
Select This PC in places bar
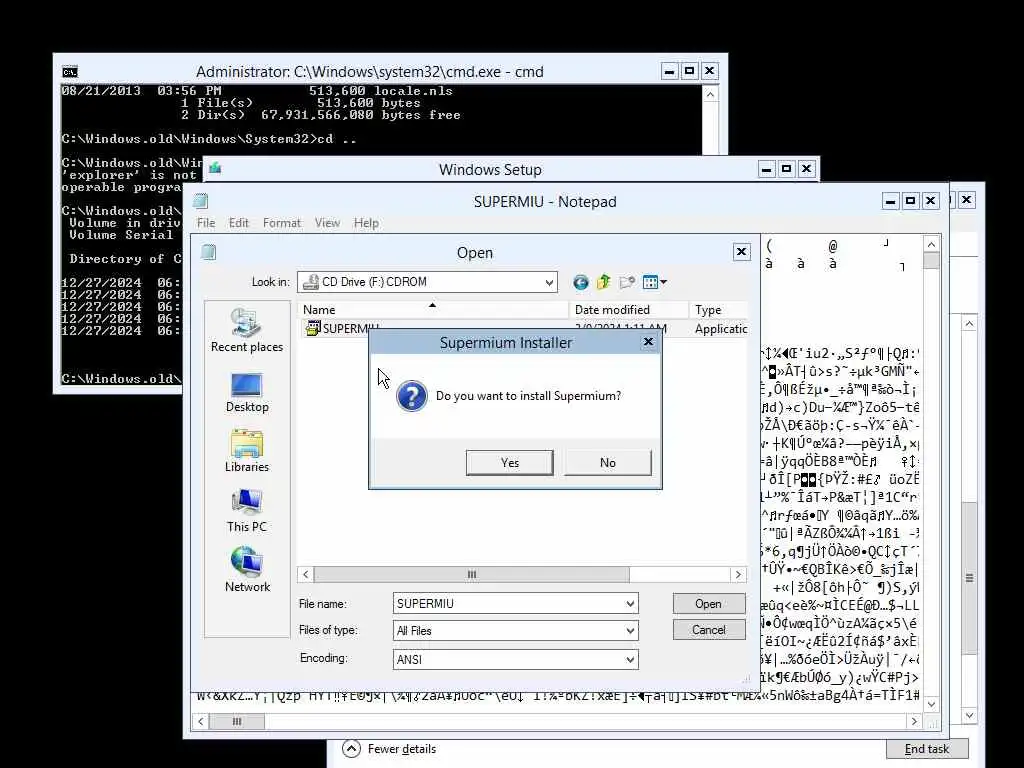click(x=247, y=511)
